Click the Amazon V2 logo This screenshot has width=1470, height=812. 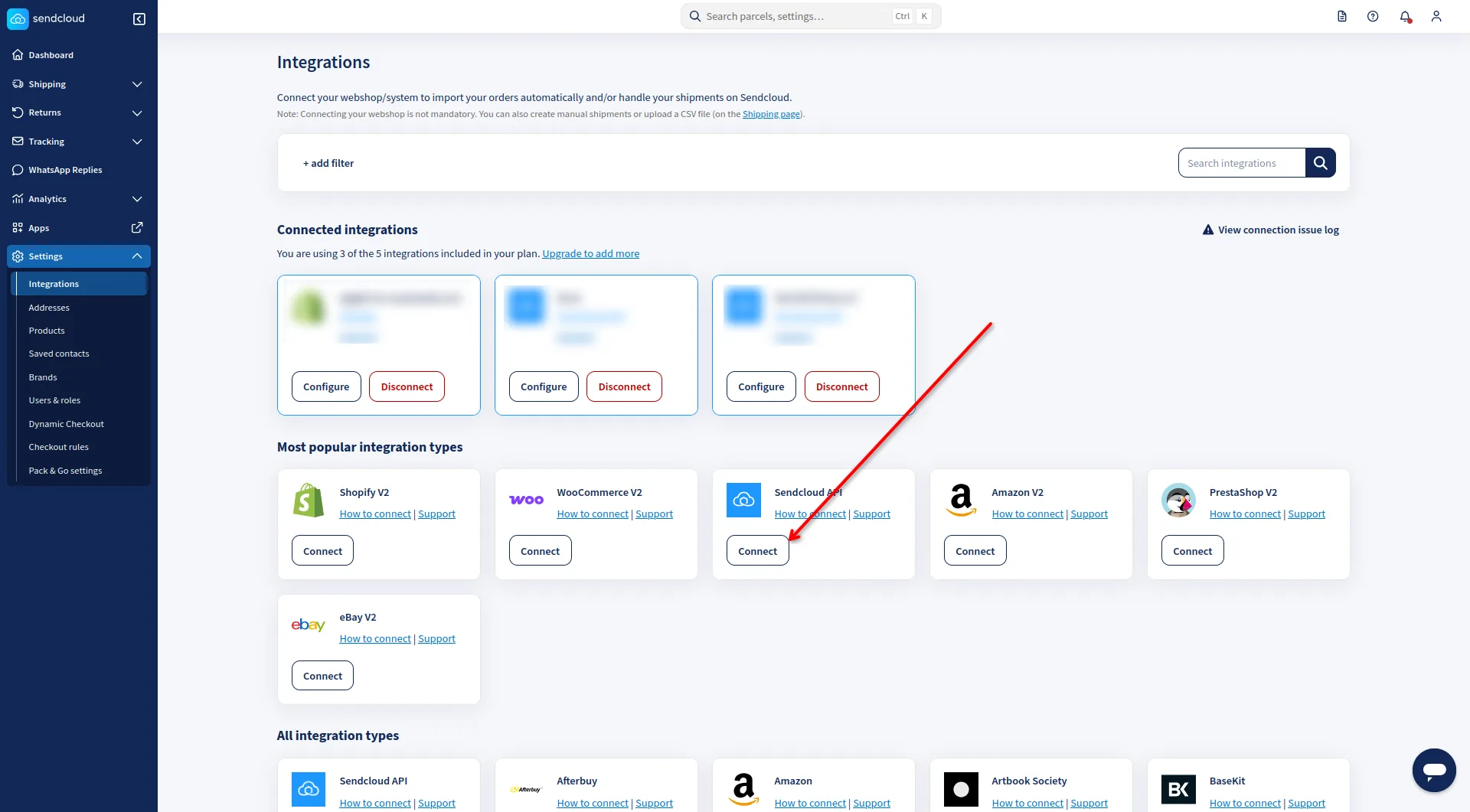pos(961,500)
